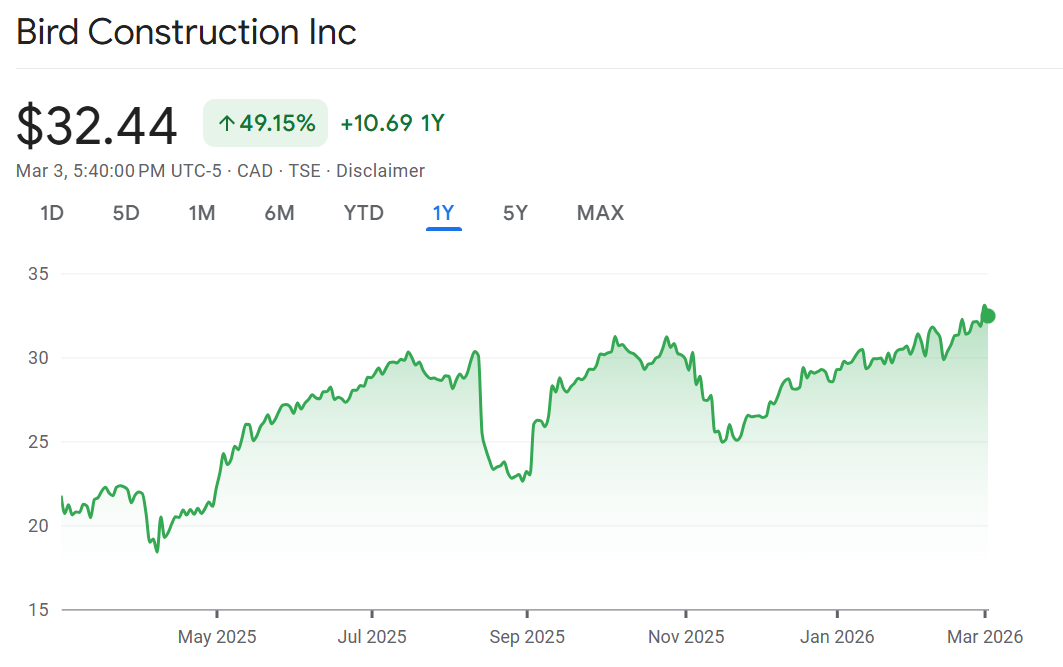
Task: Click the current price end-point dot
Action: tap(989, 316)
